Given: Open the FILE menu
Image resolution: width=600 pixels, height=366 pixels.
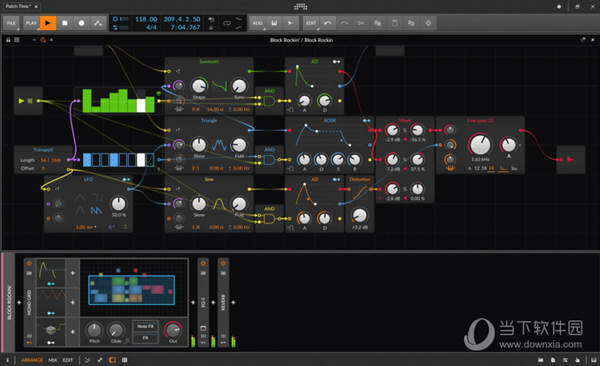Looking at the screenshot, I should pos(11,23).
